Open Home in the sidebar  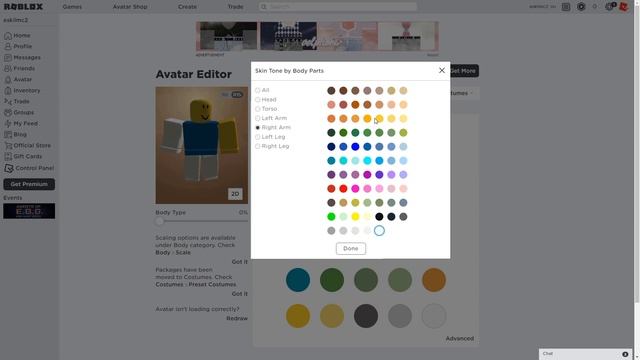click(x=17, y=36)
